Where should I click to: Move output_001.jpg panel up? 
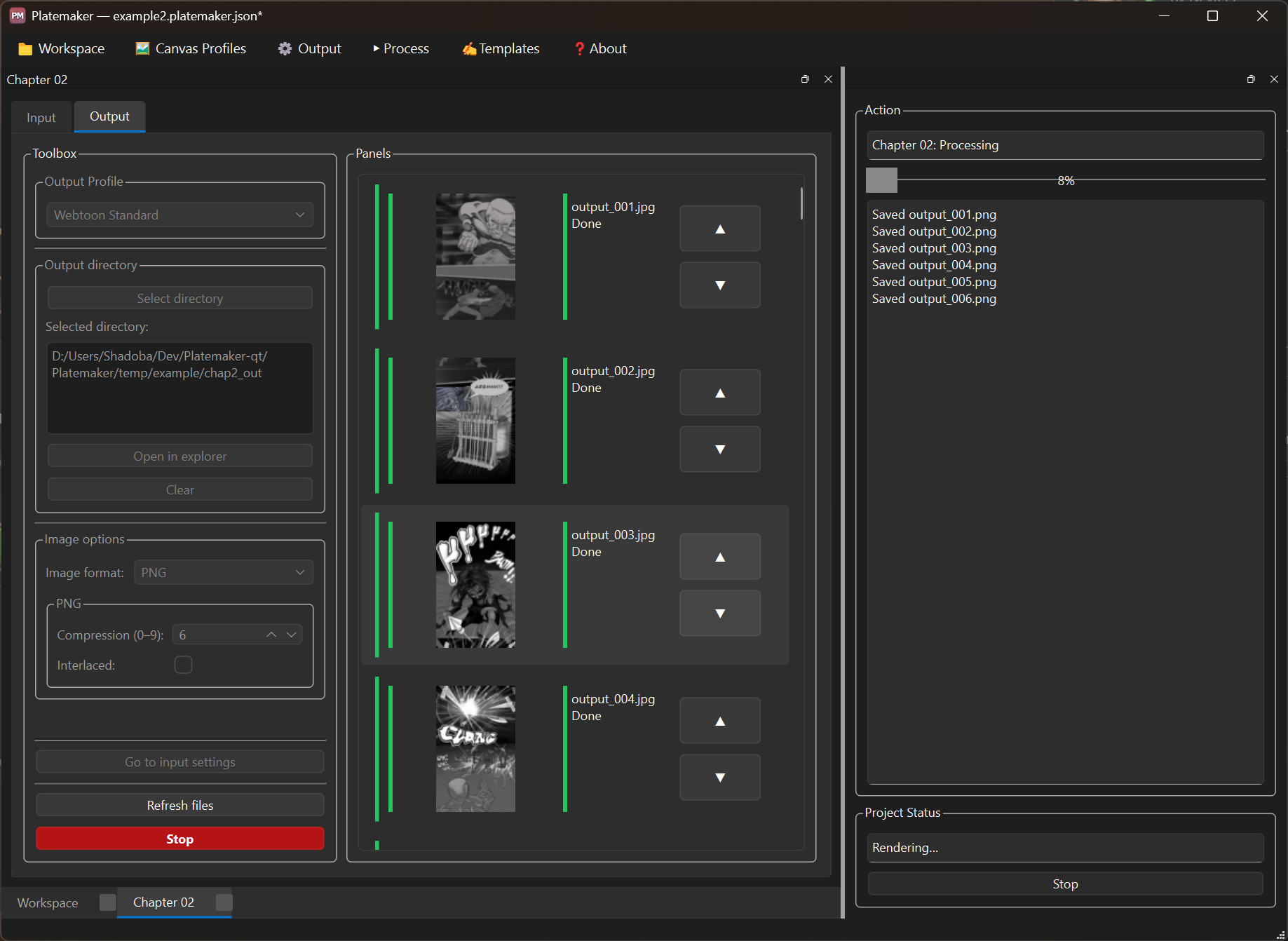point(719,229)
